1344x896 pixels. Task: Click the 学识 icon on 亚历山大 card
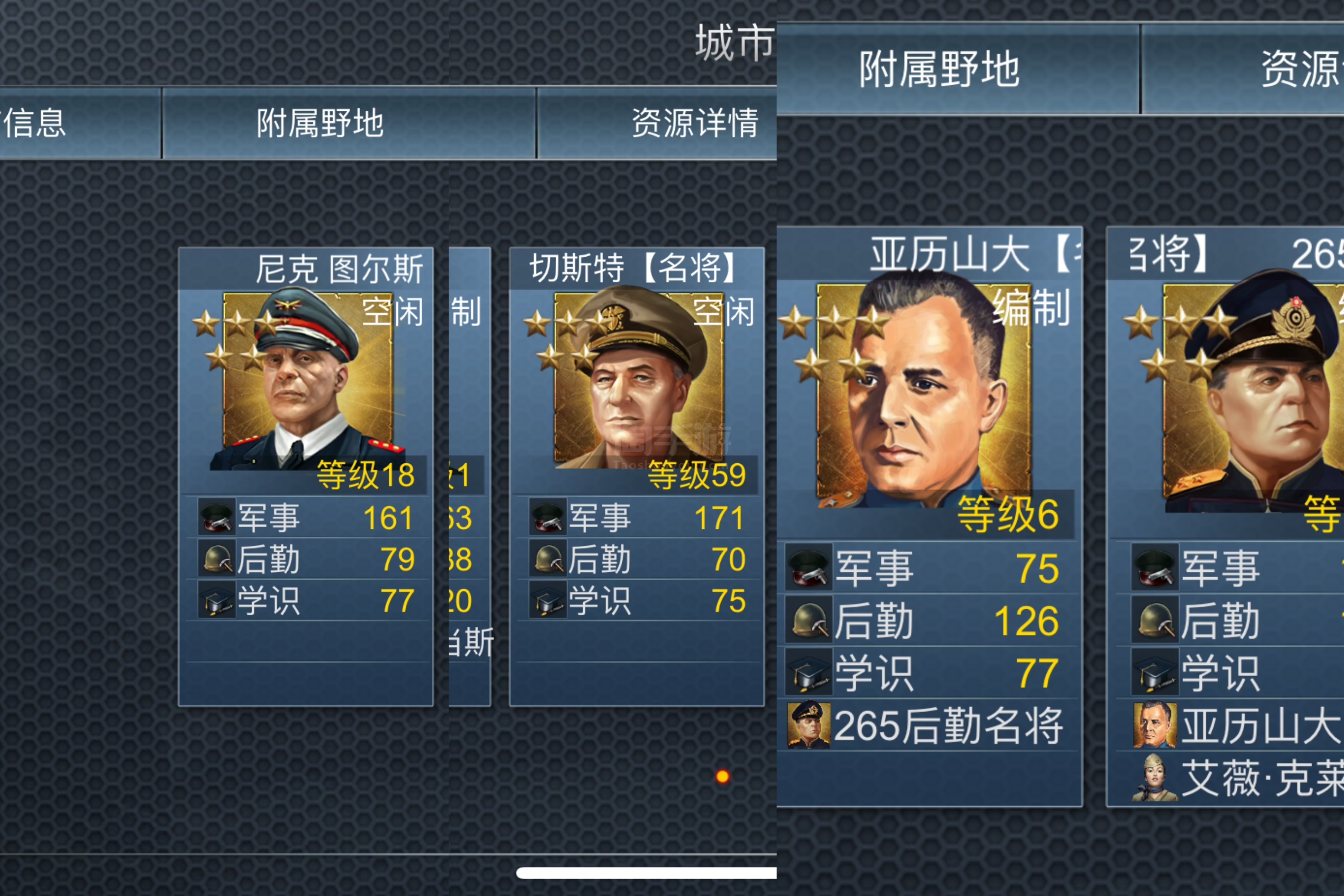pyautogui.click(x=808, y=673)
